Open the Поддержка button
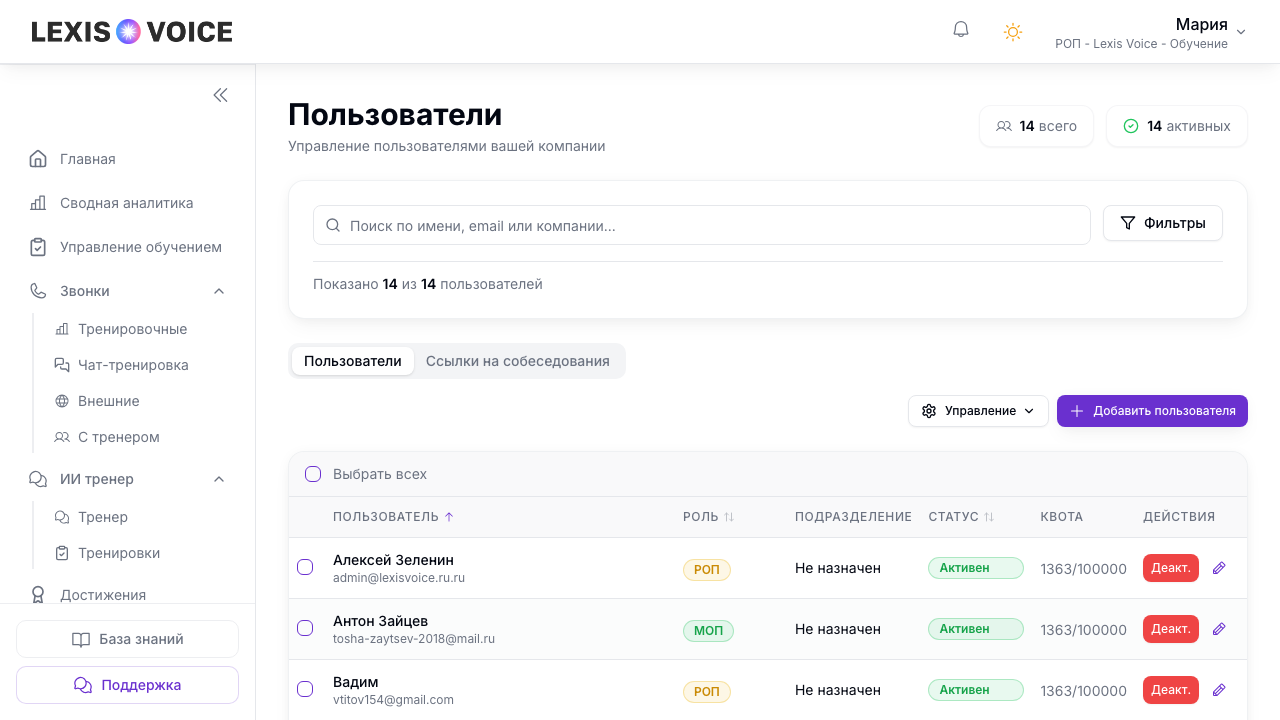Screen dimensions: 1280x720 (127, 685)
